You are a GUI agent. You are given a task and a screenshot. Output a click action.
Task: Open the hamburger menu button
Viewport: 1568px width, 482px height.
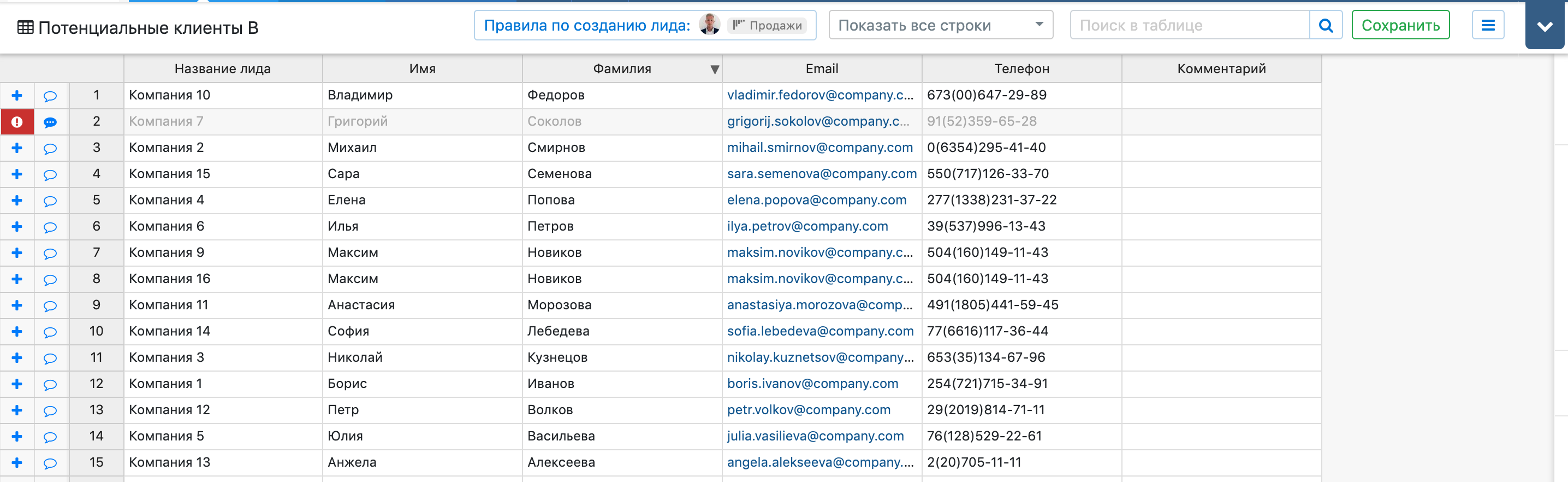(x=1488, y=26)
